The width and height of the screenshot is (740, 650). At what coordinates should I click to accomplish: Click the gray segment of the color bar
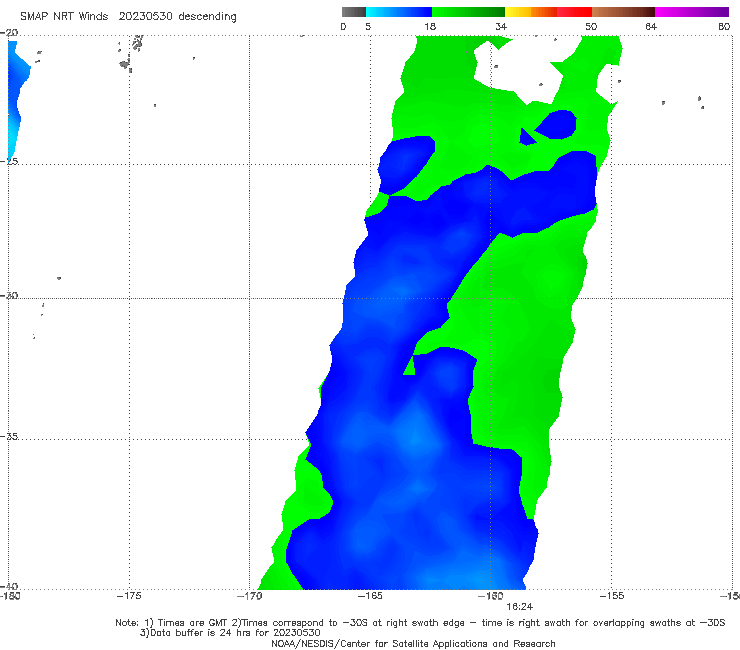pos(354,12)
